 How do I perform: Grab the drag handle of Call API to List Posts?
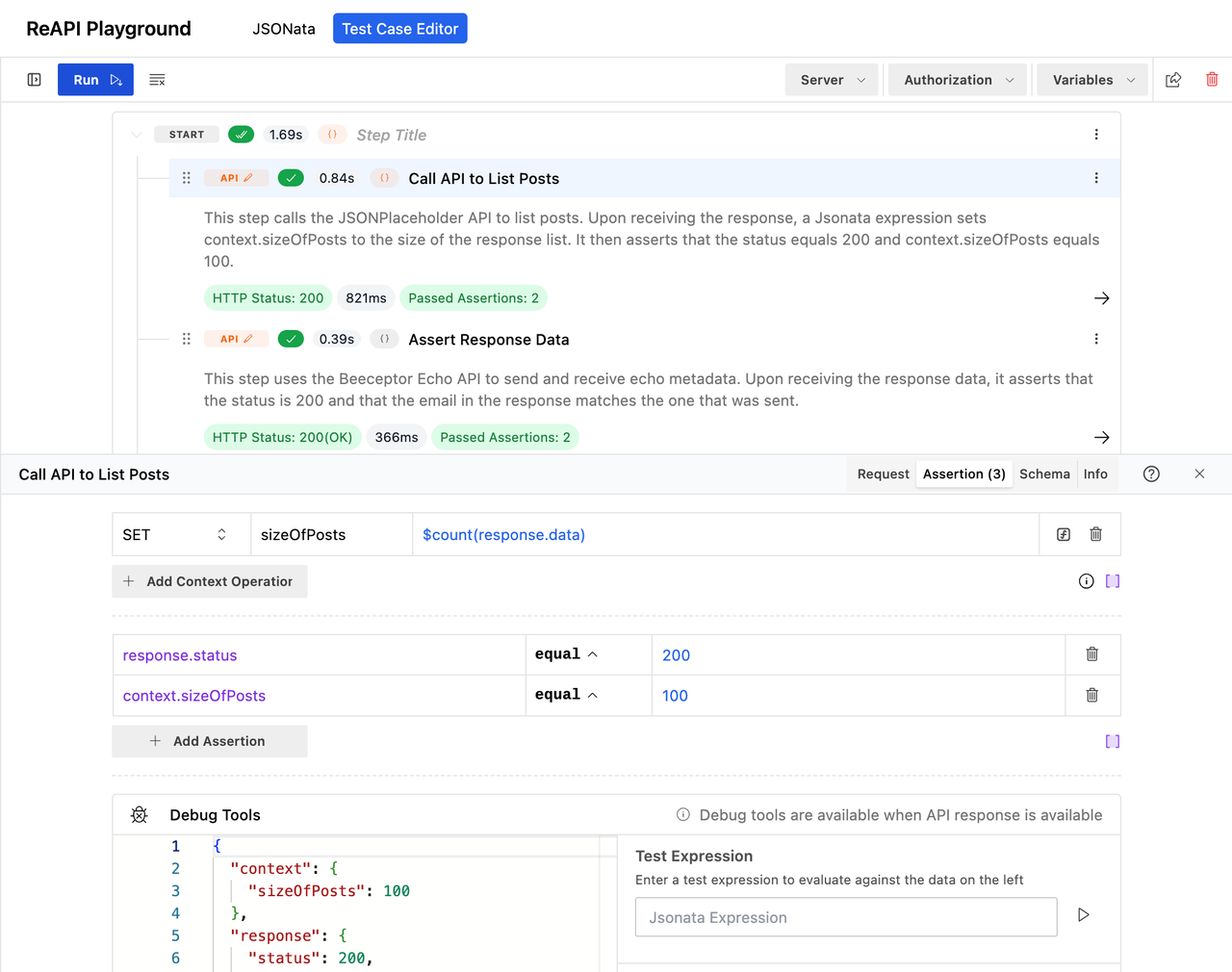point(187,178)
